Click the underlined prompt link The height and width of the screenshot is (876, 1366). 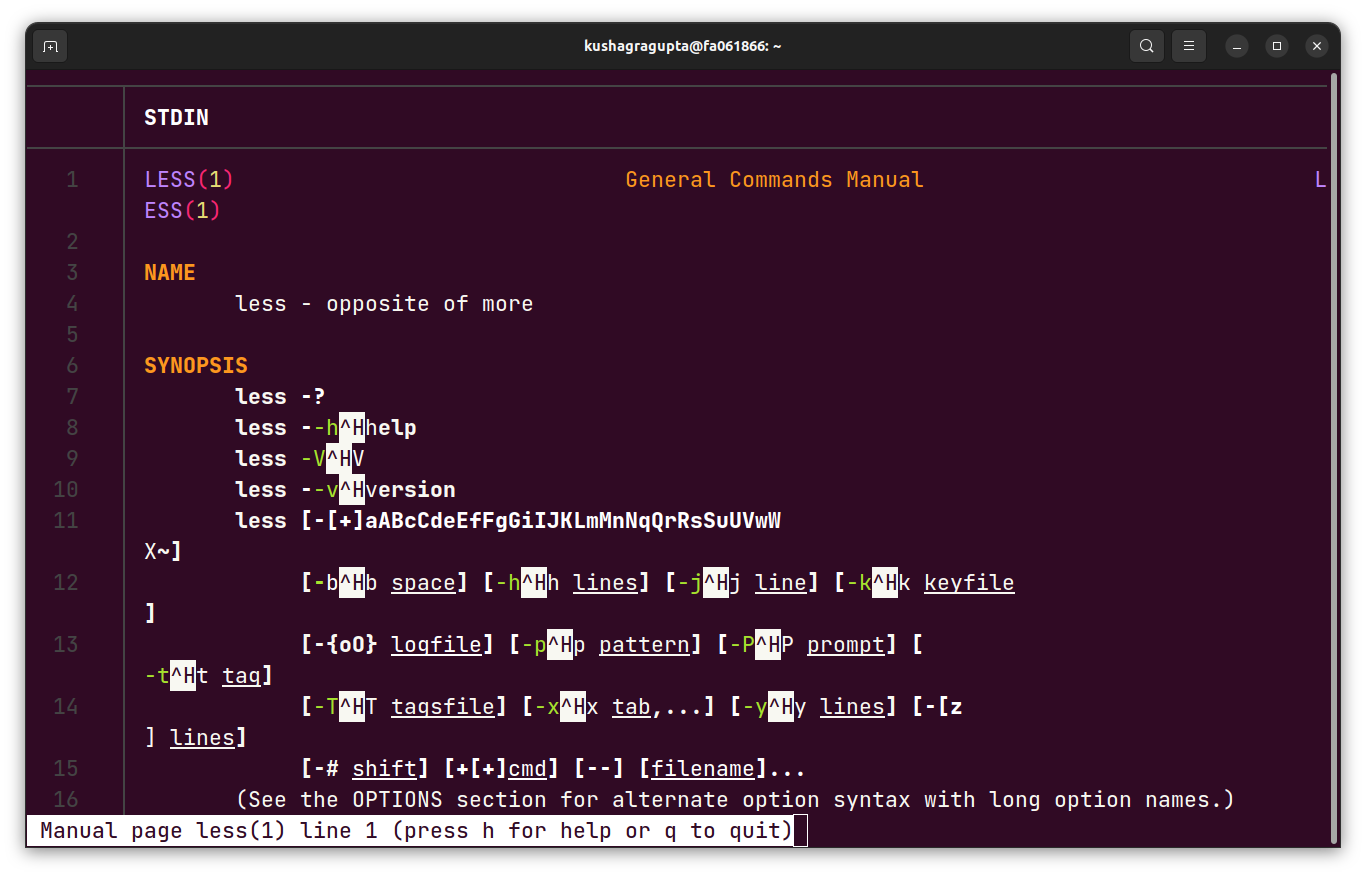[846, 644]
